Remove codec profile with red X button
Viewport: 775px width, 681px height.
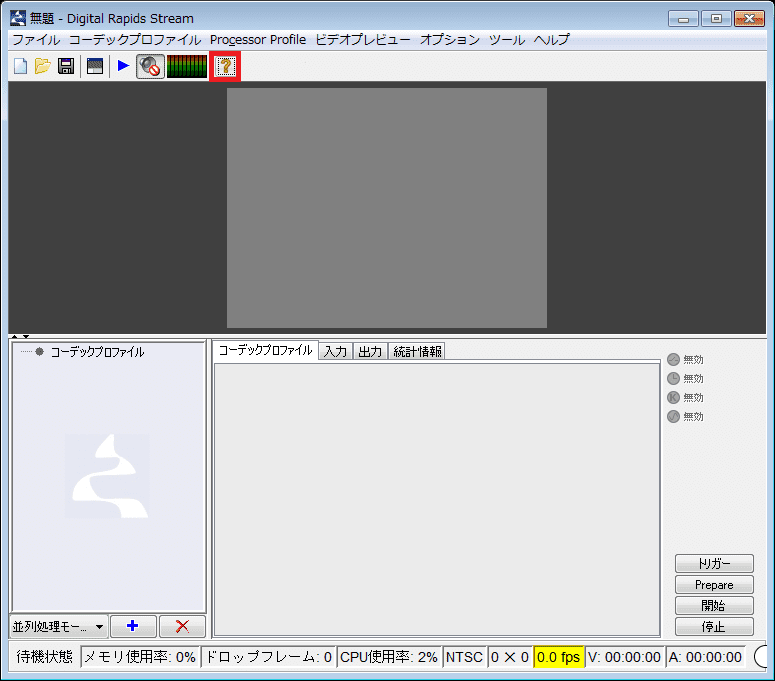(x=182, y=626)
